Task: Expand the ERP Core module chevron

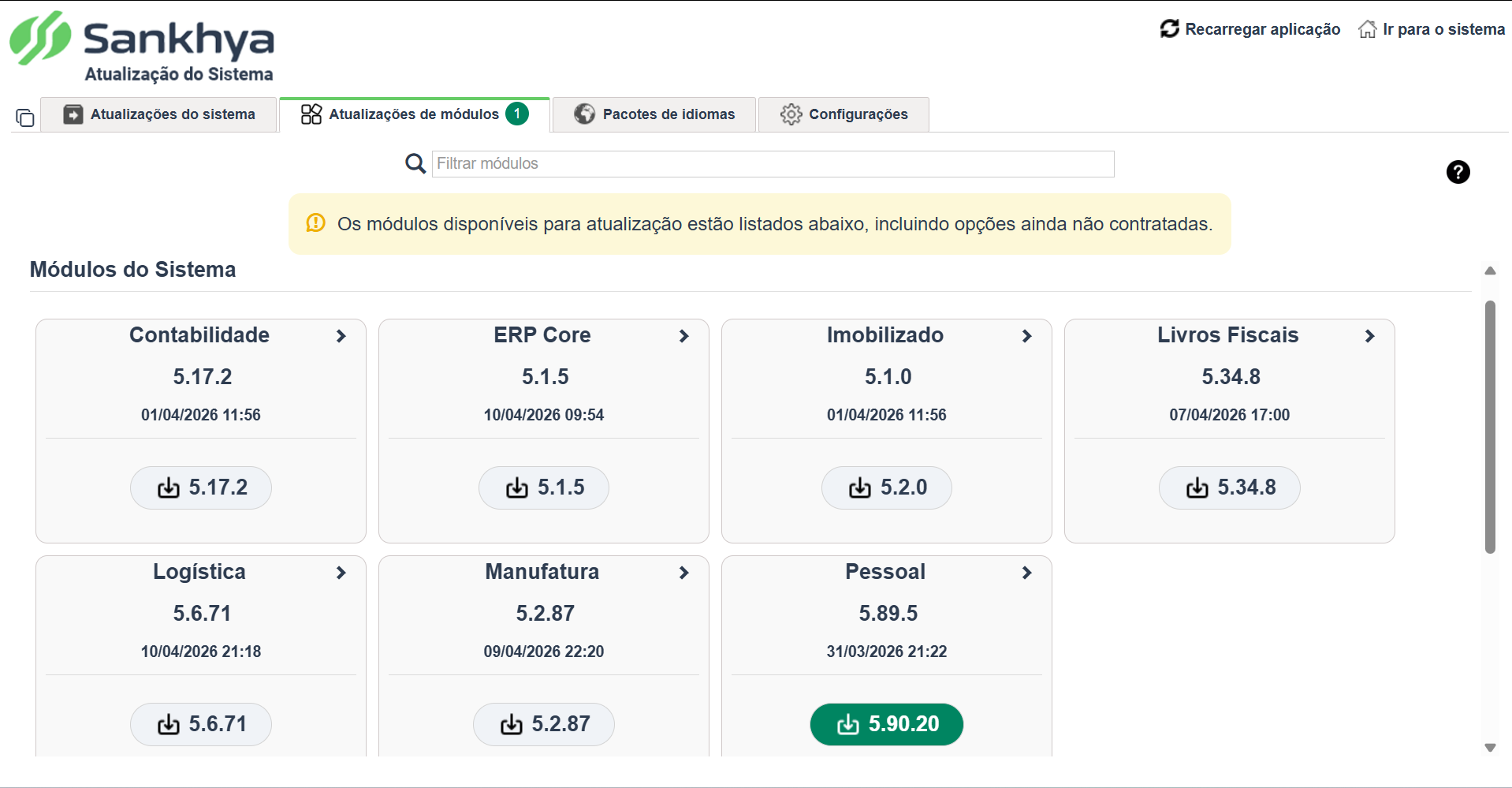Action: (x=684, y=336)
